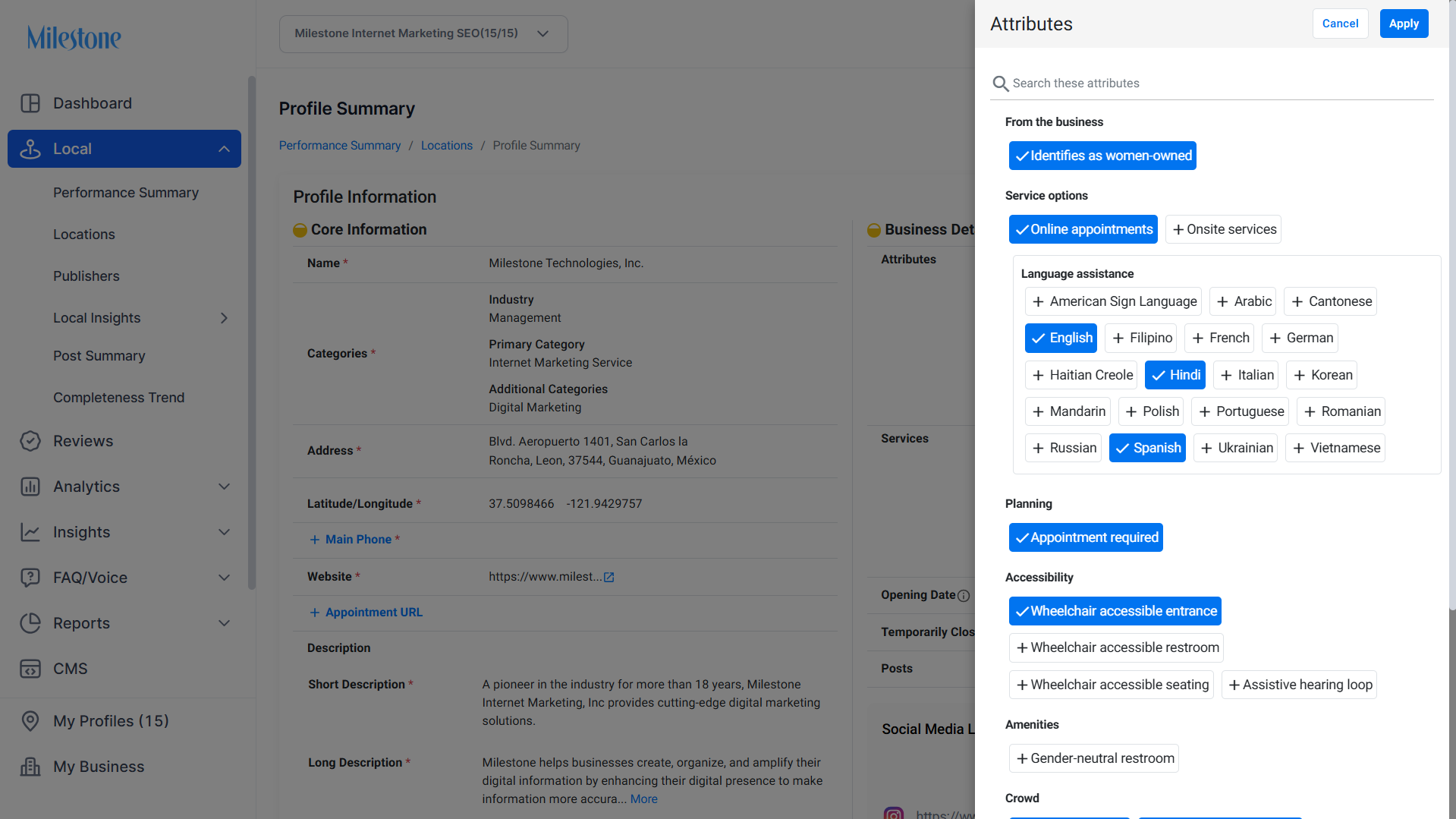Image resolution: width=1456 pixels, height=819 pixels.
Task: Select French language chip
Action: coord(1219,338)
